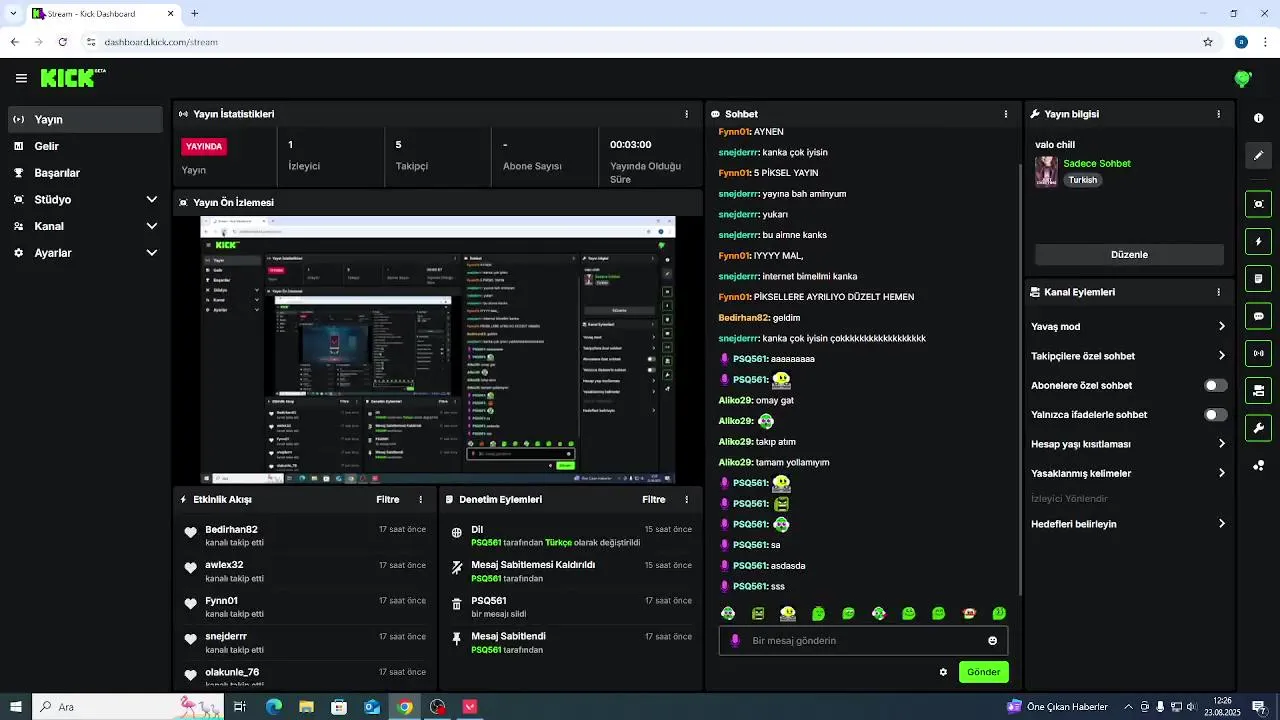This screenshot has width=1280, height=720.
Task: Open the hamburger menu beside the Kick logo
Action: (x=21, y=78)
